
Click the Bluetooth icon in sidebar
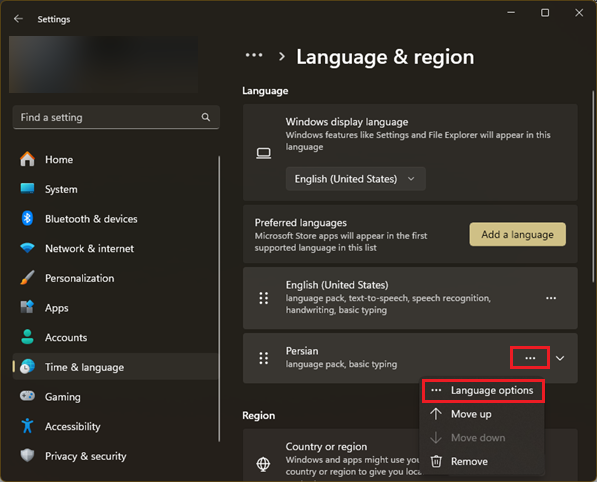point(27,219)
